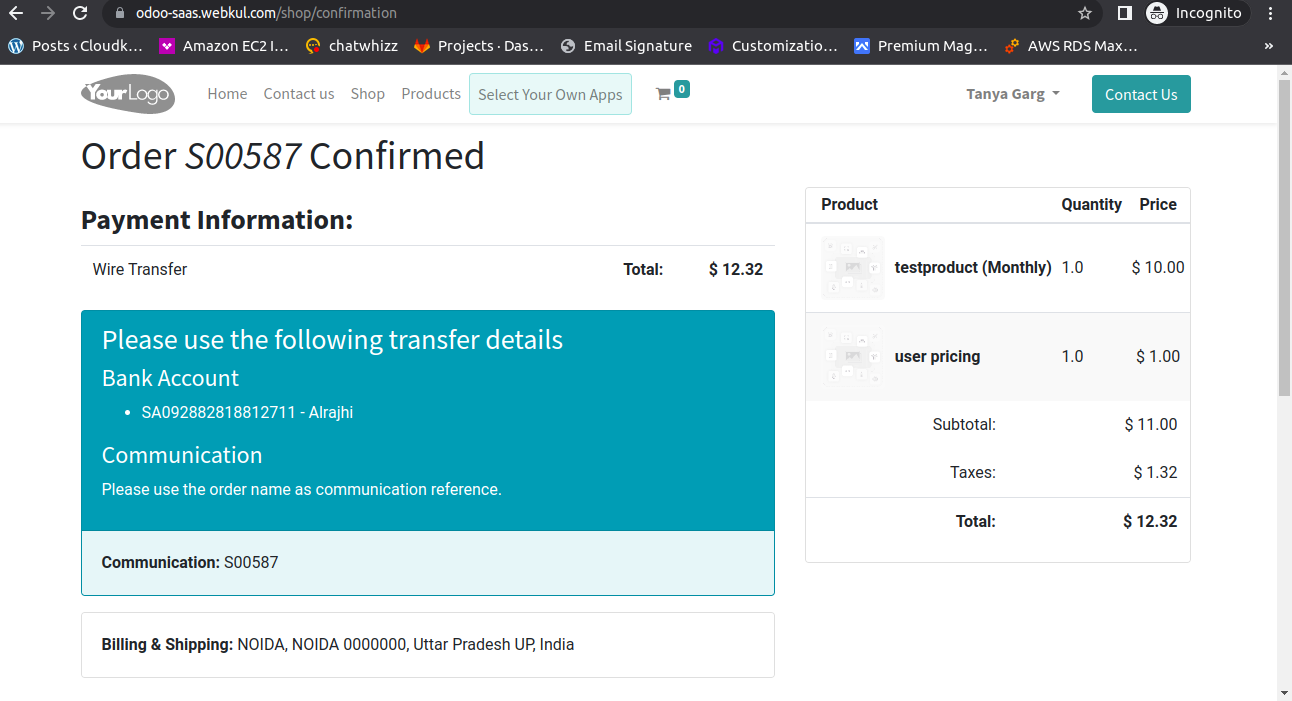
Task: Bookmark this page with the star icon
Action: tap(1085, 13)
